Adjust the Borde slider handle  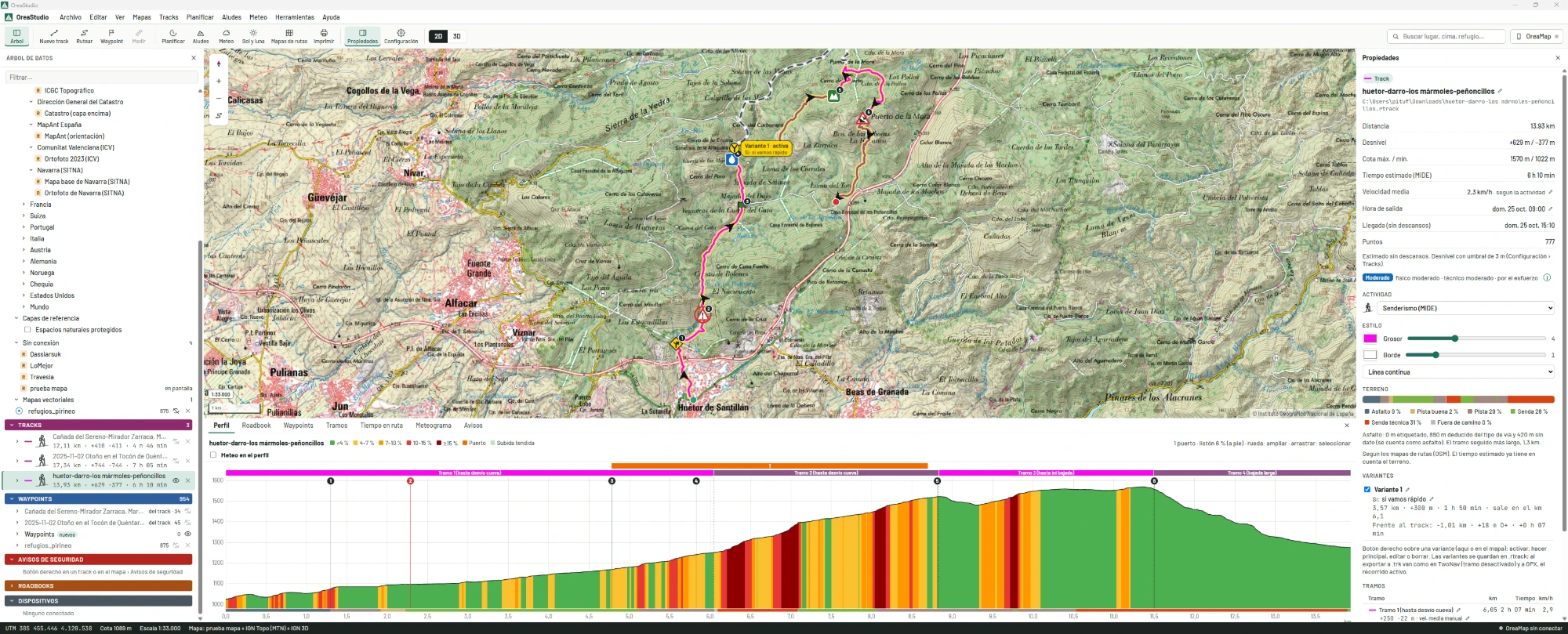[x=1436, y=355]
